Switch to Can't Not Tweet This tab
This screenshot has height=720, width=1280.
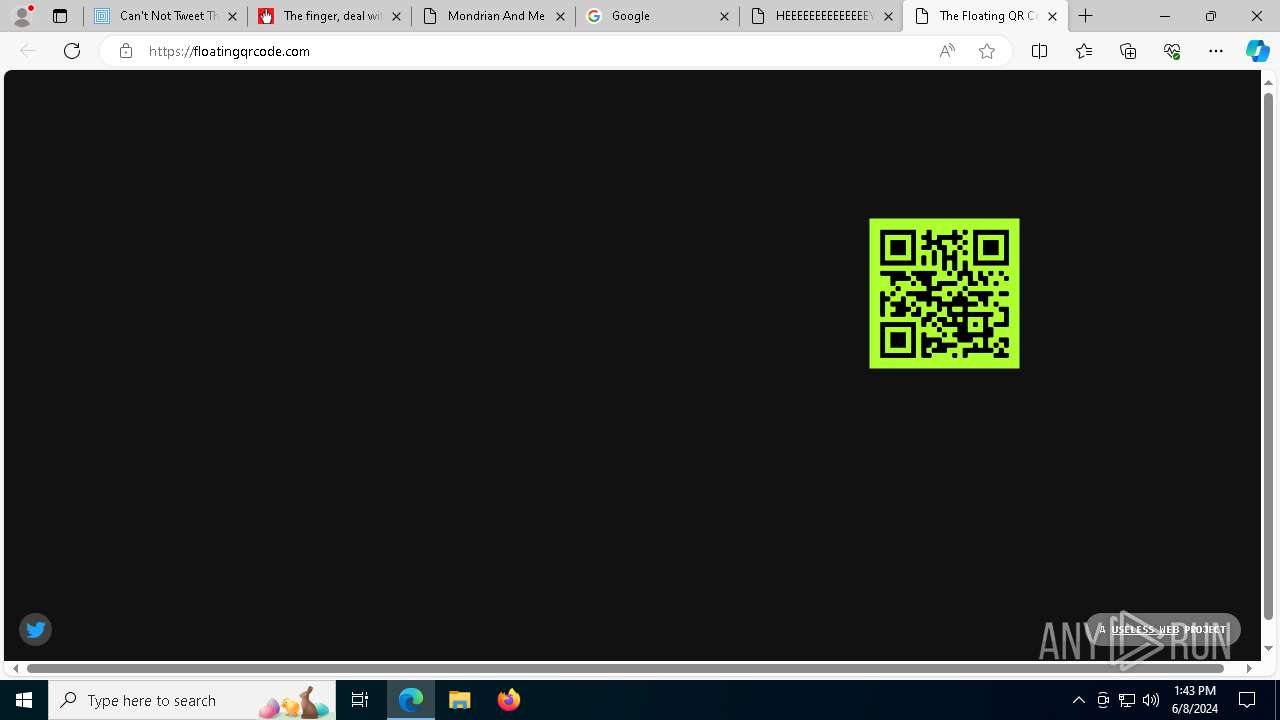tap(165, 16)
